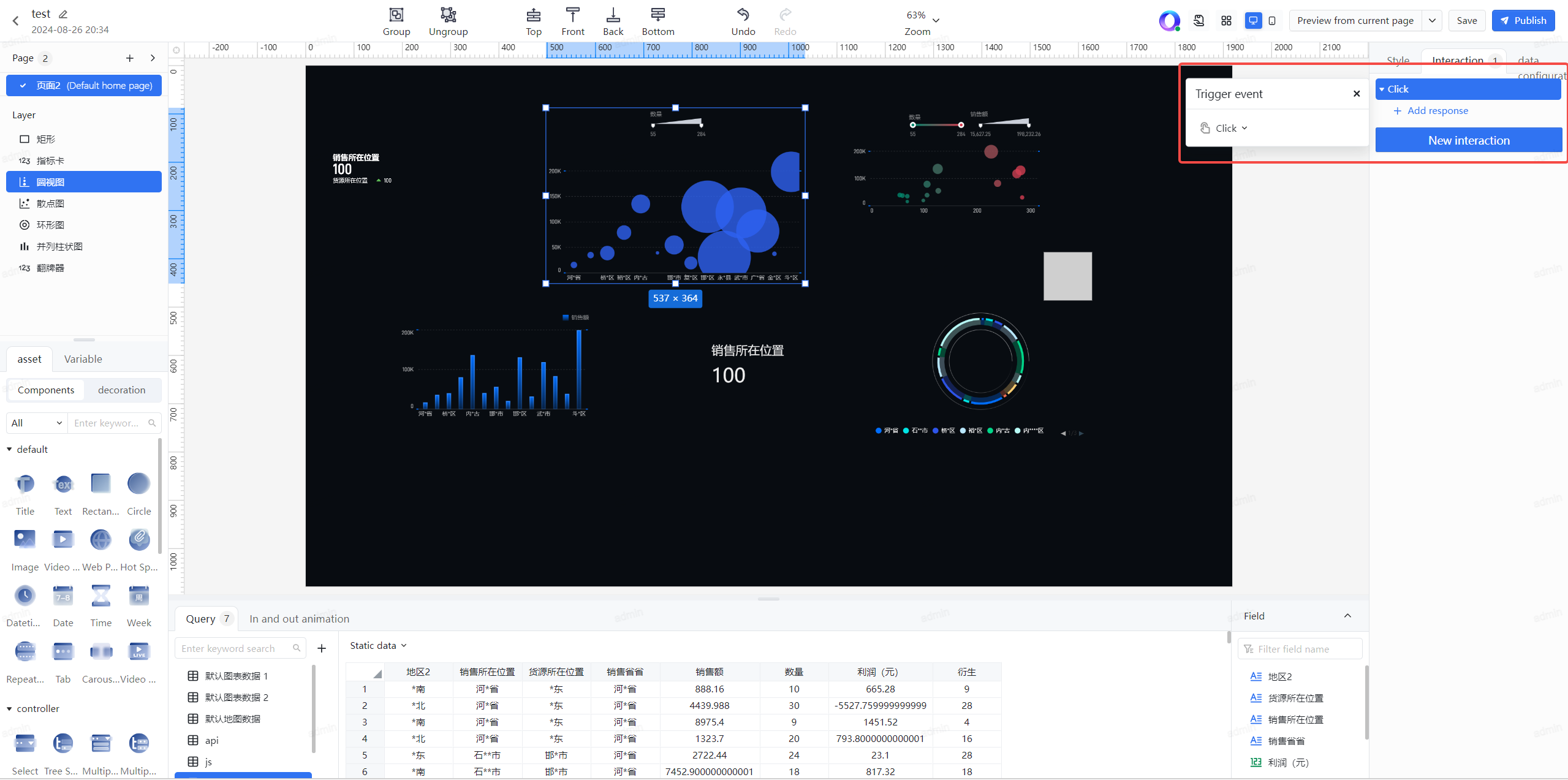The image size is (1568, 780).
Task: Switch to mobile preview mode
Action: [1272, 21]
